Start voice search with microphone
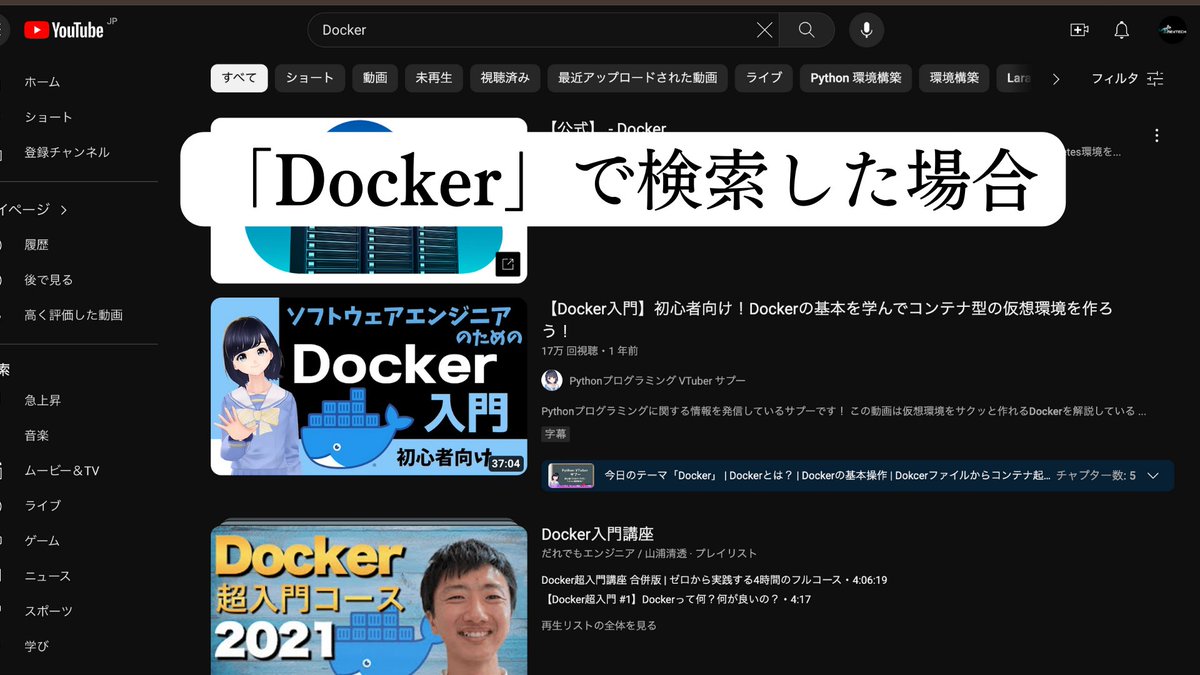Image resolution: width=1200 pixels, height=675 pixels. tap(866, 30)
